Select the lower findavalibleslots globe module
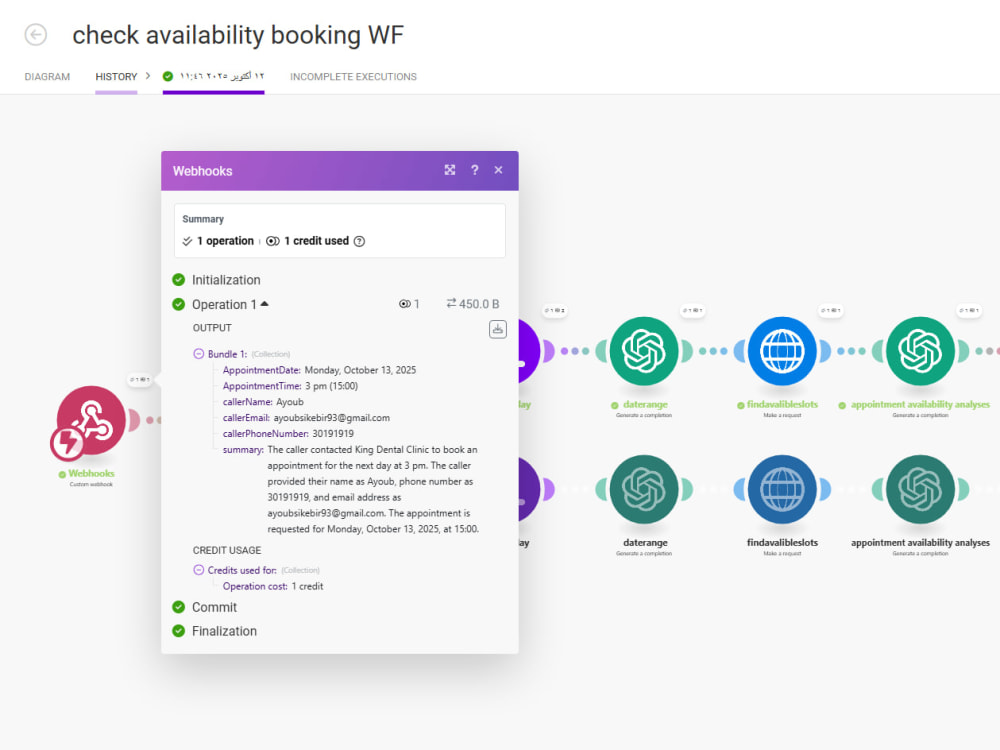 coord(782,489)
